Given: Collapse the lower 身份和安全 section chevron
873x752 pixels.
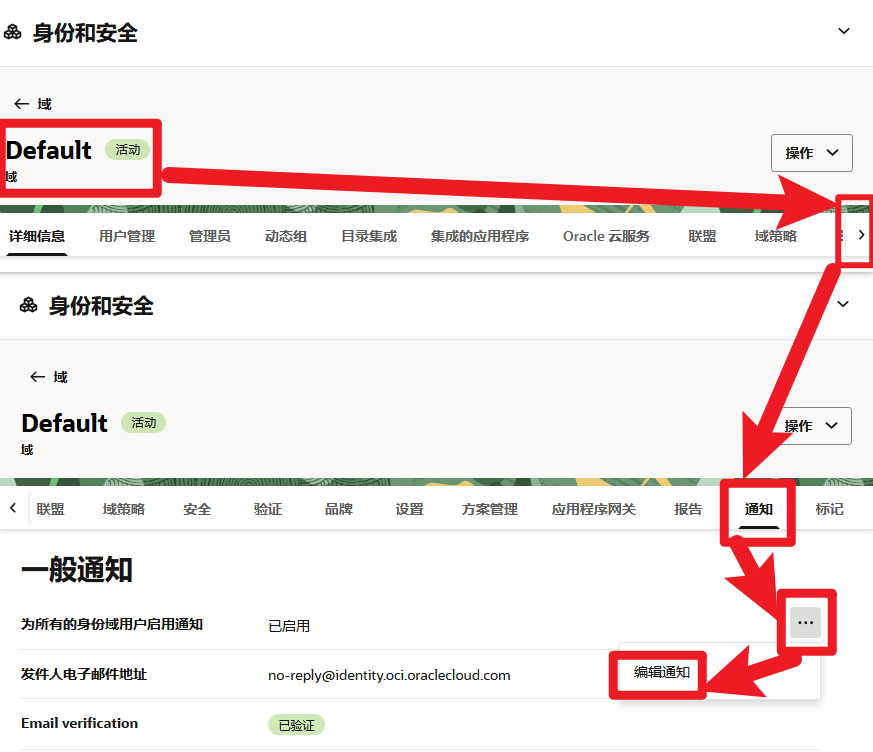Looking at the screenshot, I should [x=843, y=304].
